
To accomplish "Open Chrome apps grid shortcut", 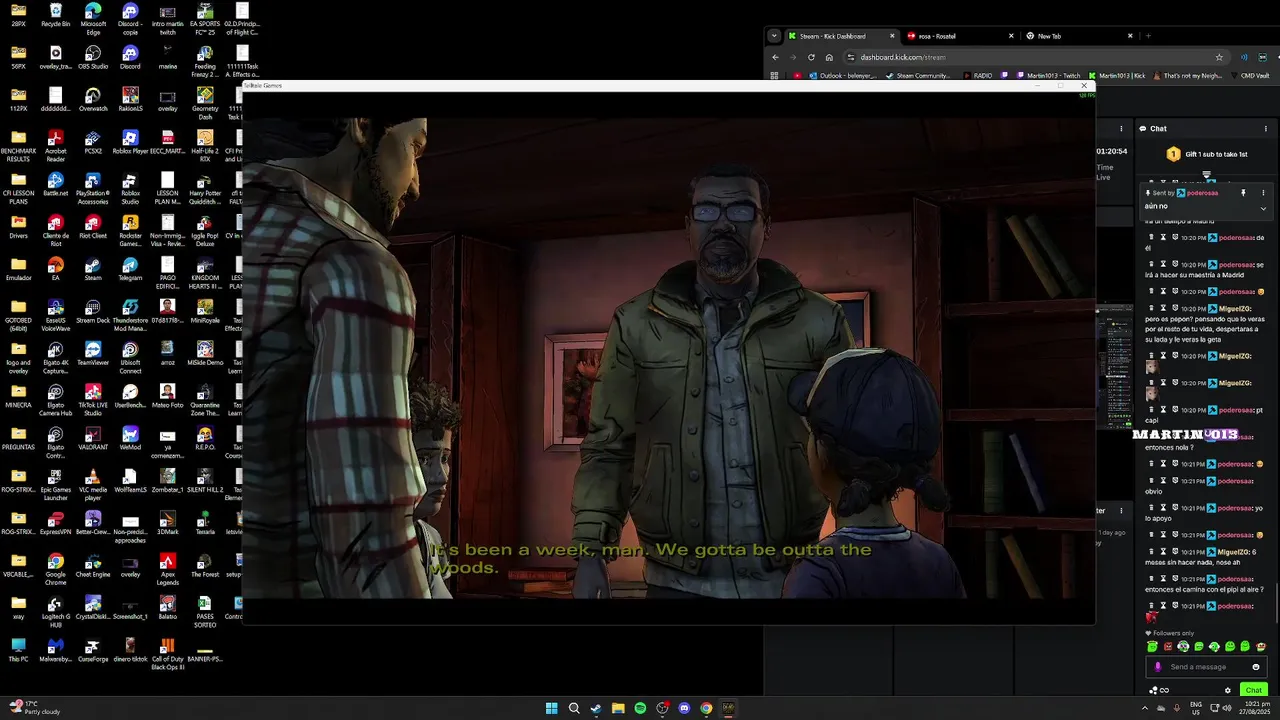I will [x=774, y=75].
